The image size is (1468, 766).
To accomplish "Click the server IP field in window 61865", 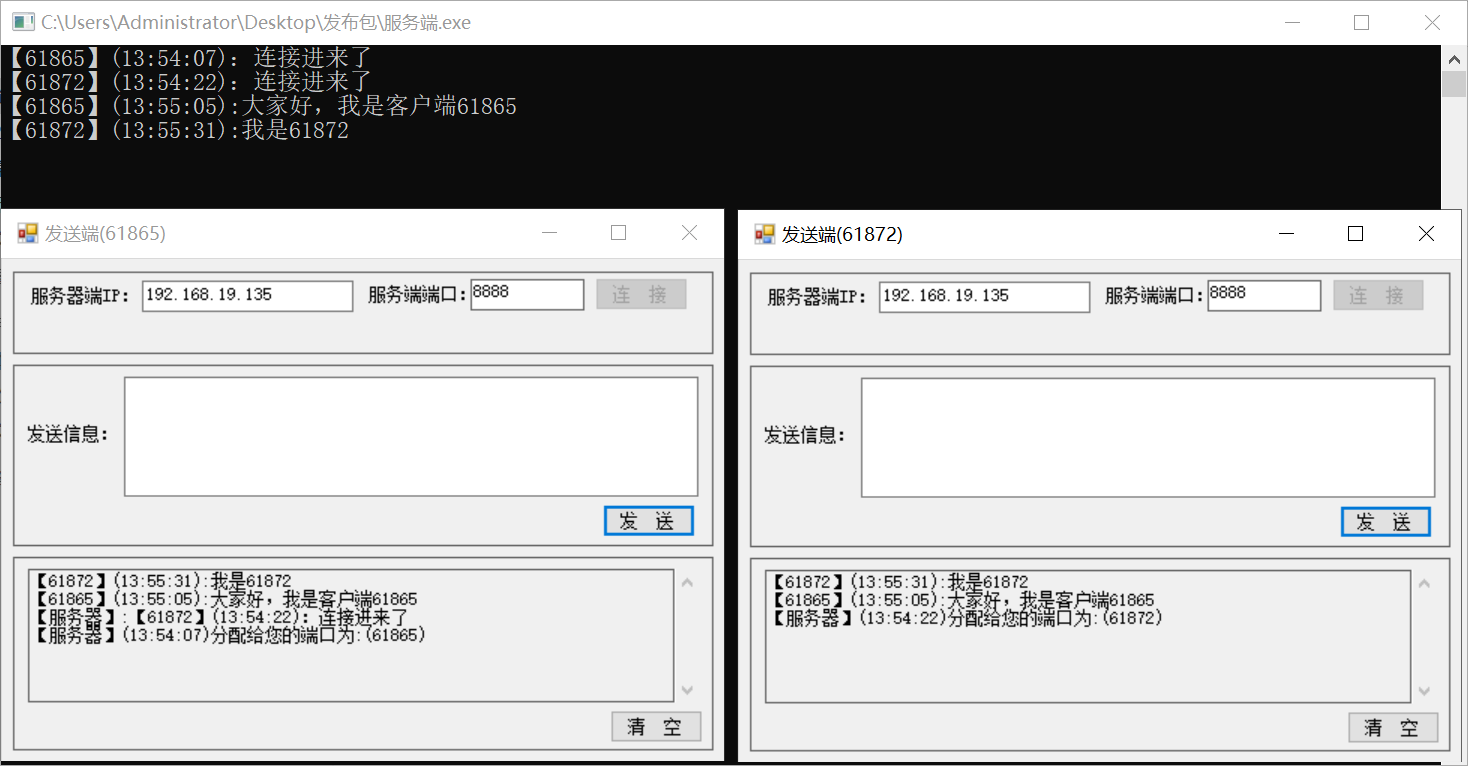I will point(248,296).
